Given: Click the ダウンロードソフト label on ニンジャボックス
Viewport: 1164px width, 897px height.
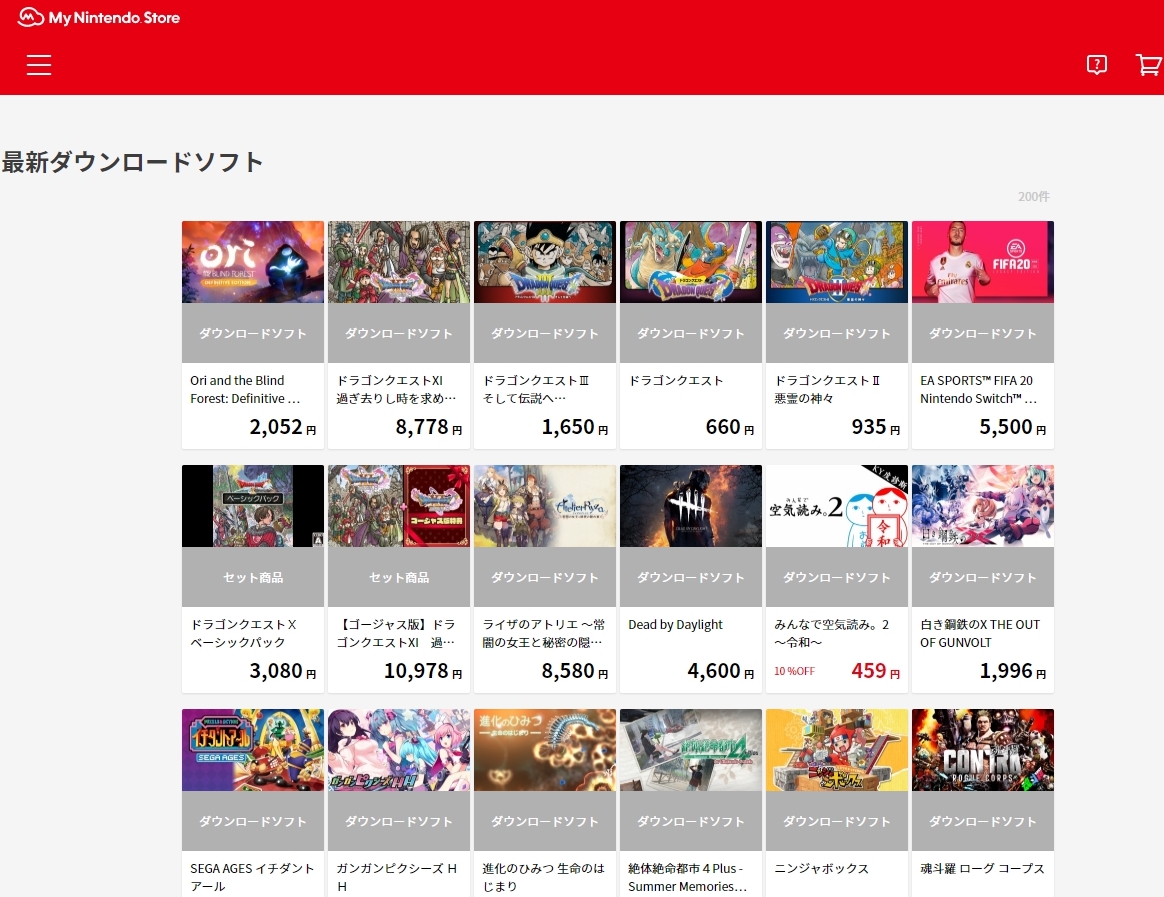Looking at the screenshot, I should click(837, 822).
